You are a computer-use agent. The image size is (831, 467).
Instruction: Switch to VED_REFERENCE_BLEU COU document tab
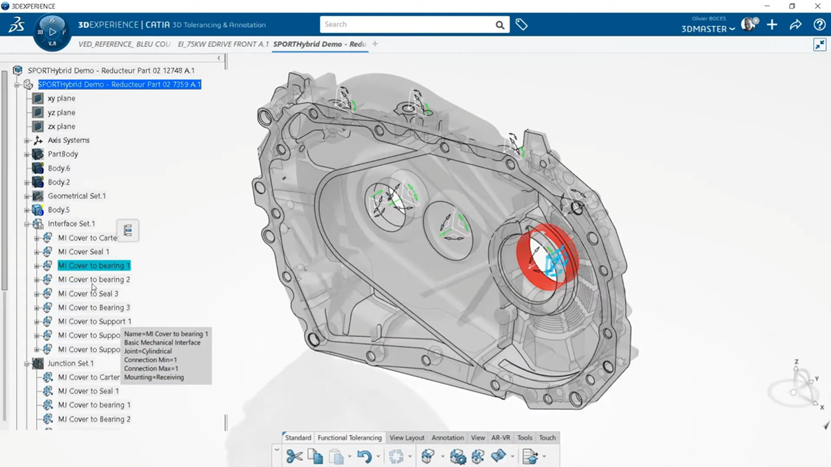(x=125, y=44)
